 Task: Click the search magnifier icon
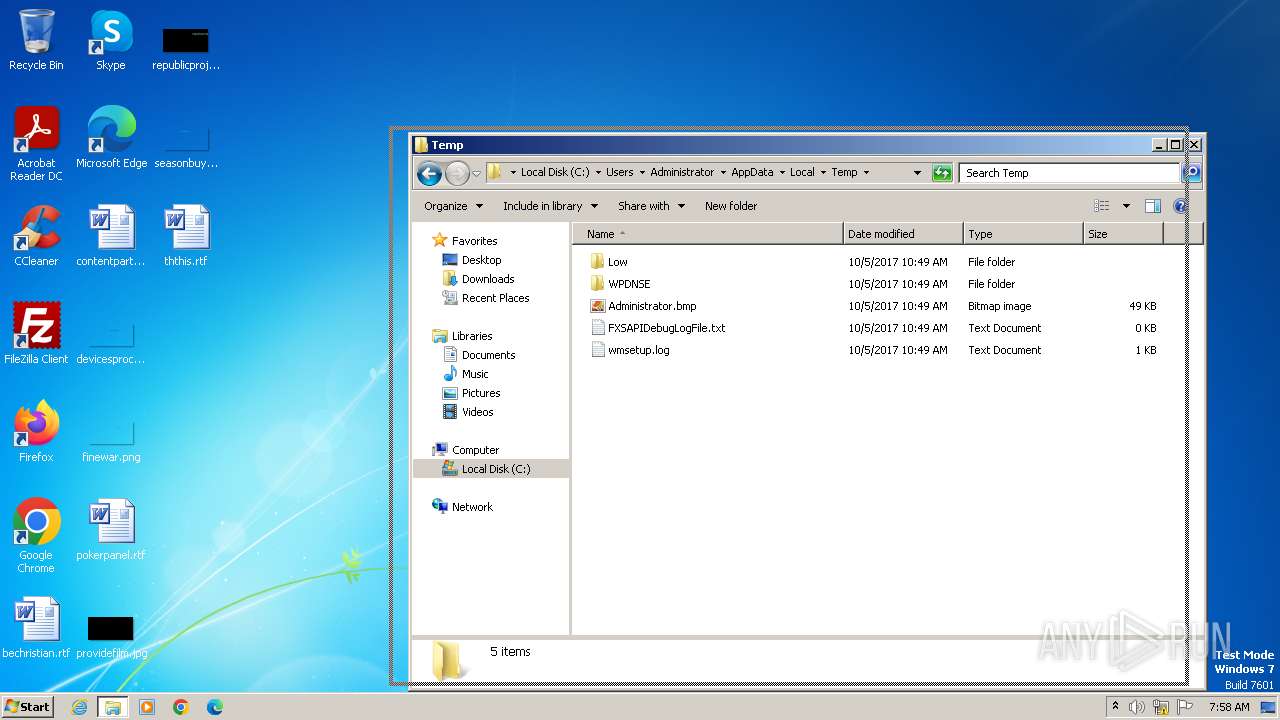pos(1191,173)
